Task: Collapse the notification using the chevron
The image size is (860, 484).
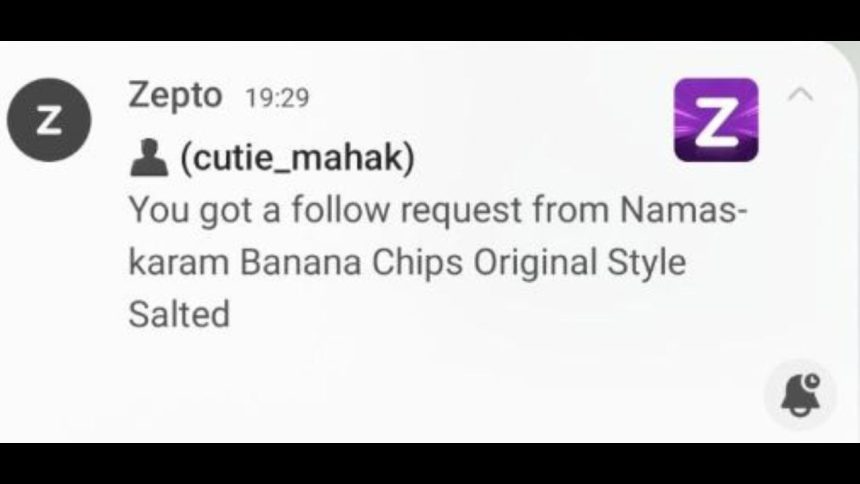Action: coord(801,95)
